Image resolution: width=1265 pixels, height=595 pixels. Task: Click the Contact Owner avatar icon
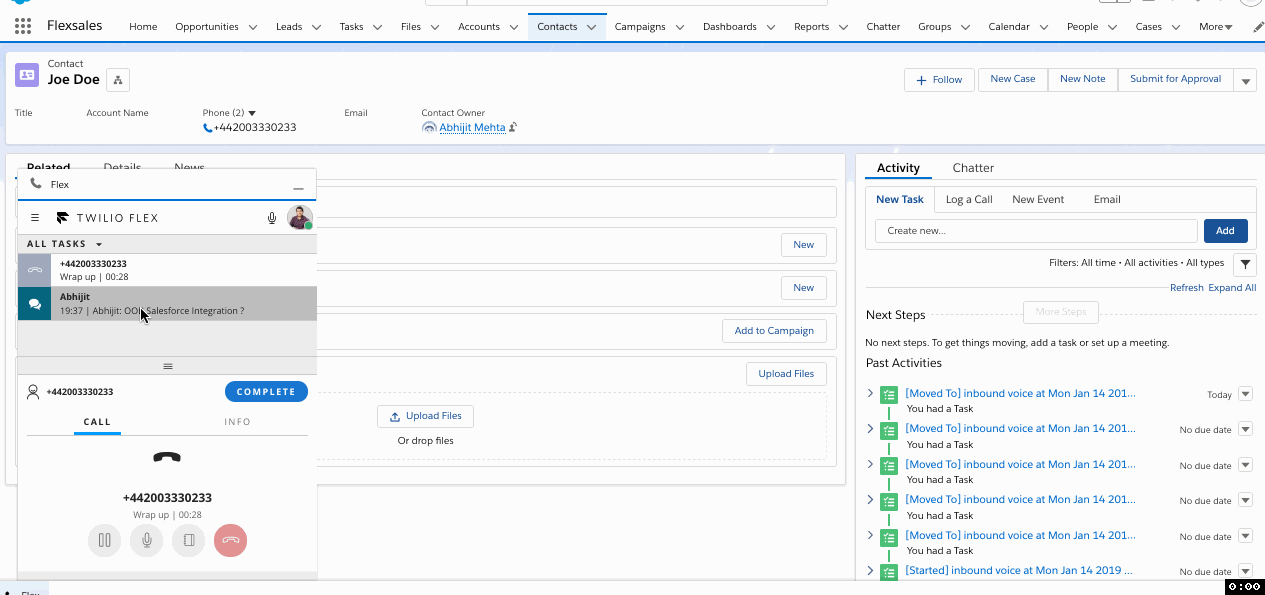(x=429, y=128)
